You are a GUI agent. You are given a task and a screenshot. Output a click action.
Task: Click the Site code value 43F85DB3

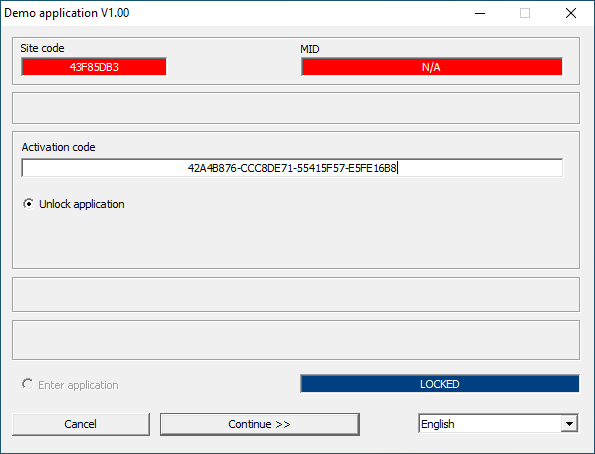[94, 67]
